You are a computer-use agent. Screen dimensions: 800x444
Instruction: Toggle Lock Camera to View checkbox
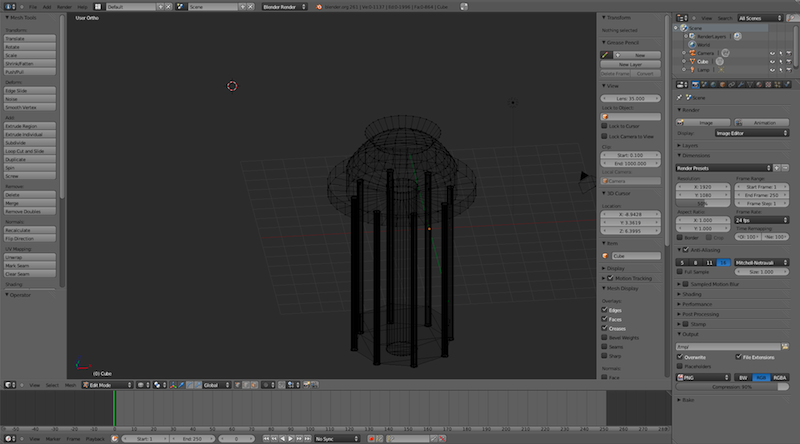click(604, 136)
